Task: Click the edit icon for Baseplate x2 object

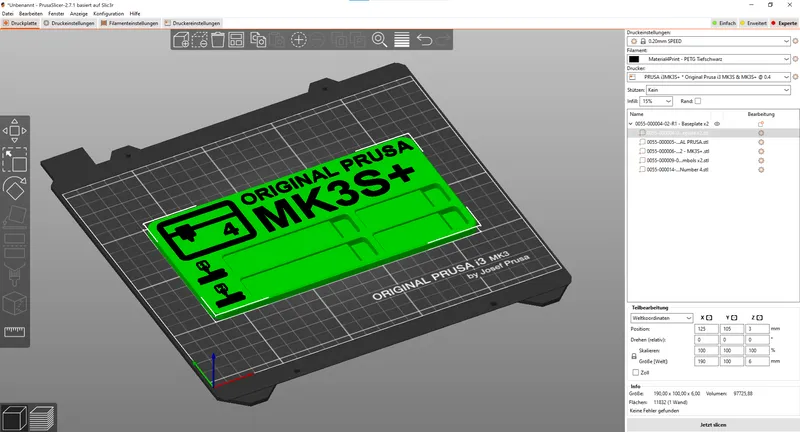Action: 761,124
